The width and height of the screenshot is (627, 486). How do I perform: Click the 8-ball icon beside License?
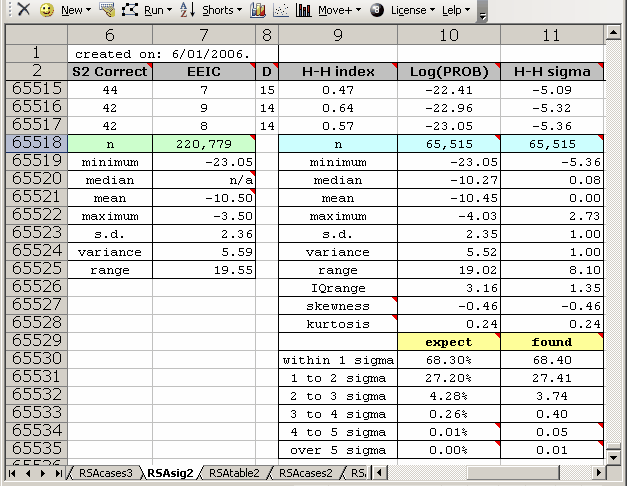click(377, 10)
